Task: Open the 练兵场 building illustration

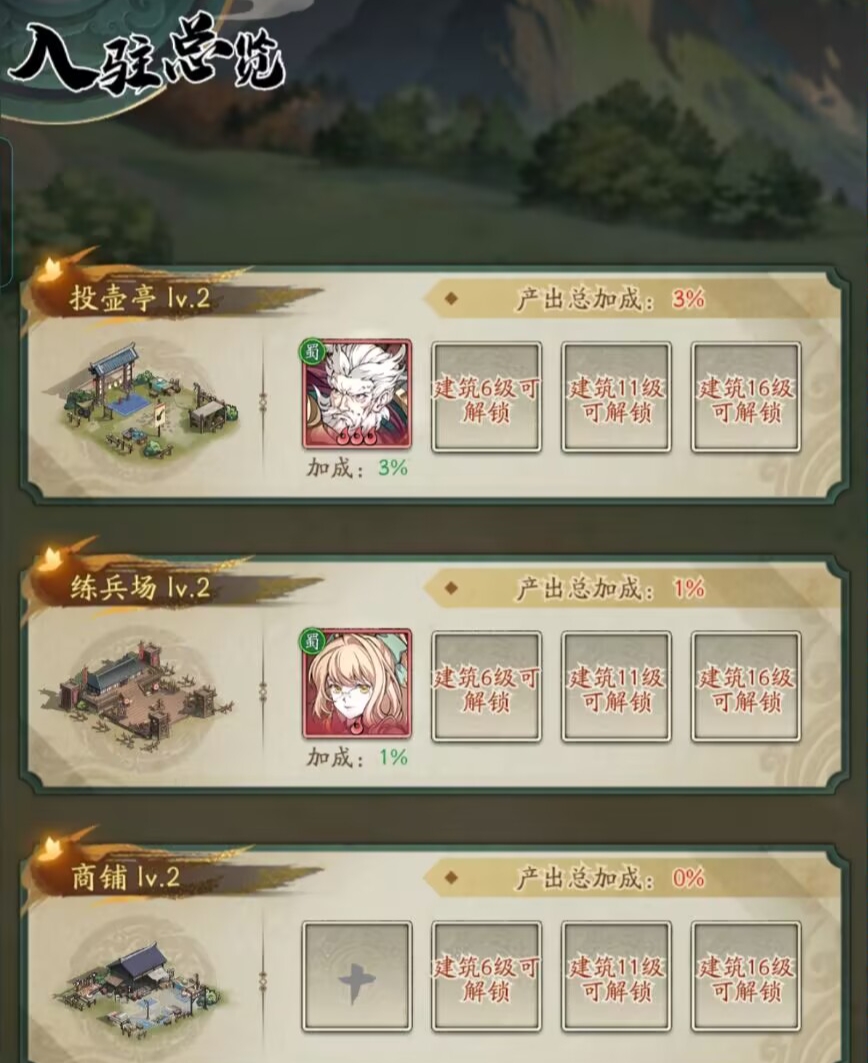Action: [x=141, y=691]
